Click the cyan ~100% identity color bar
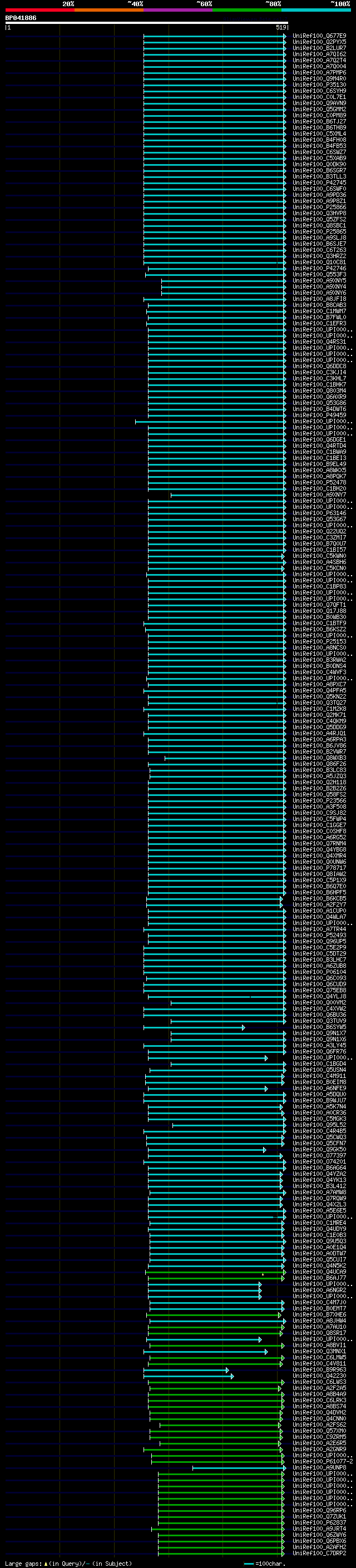 coord(316,10)
